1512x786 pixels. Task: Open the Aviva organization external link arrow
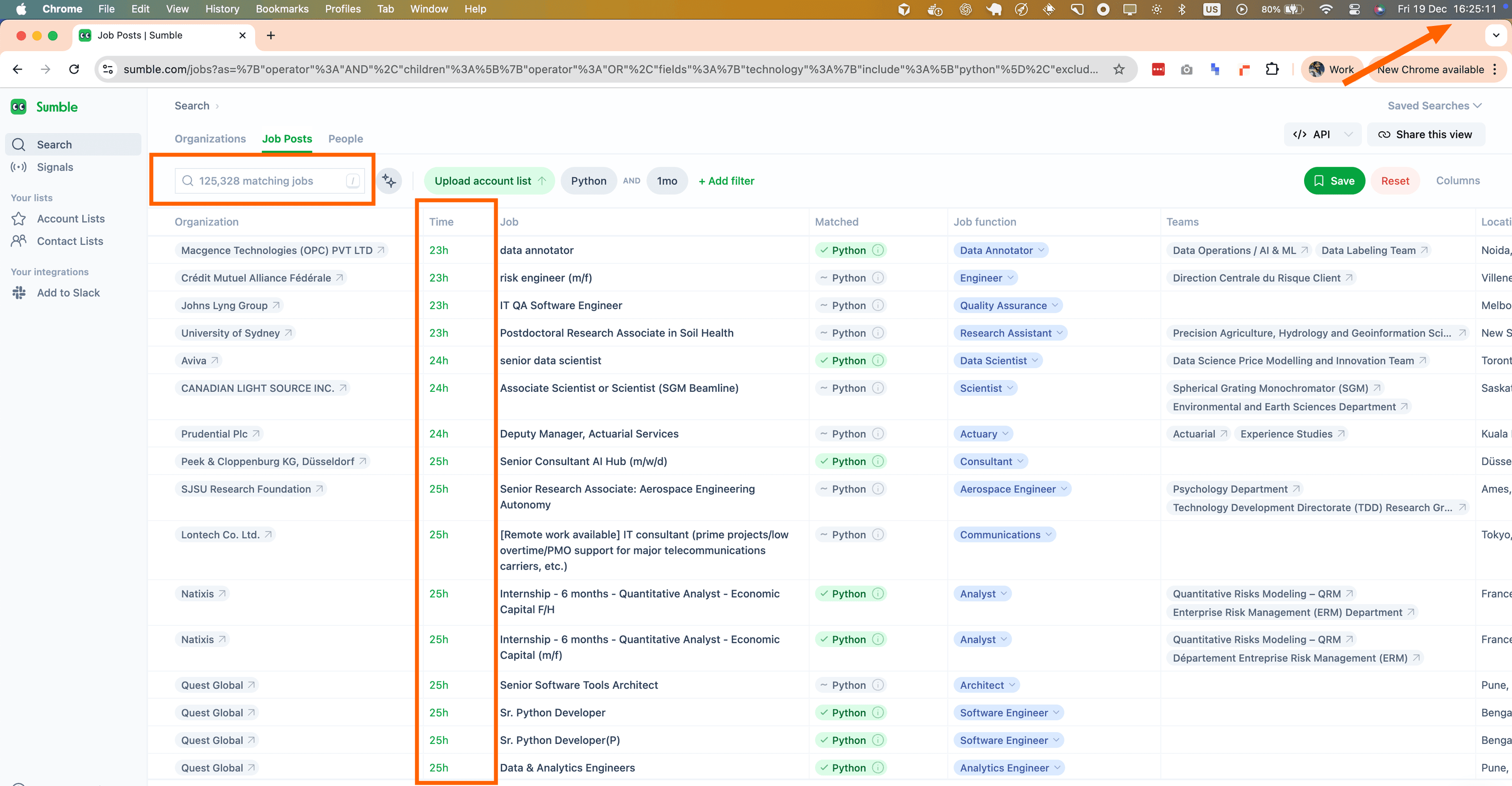[x=215, y=361]
